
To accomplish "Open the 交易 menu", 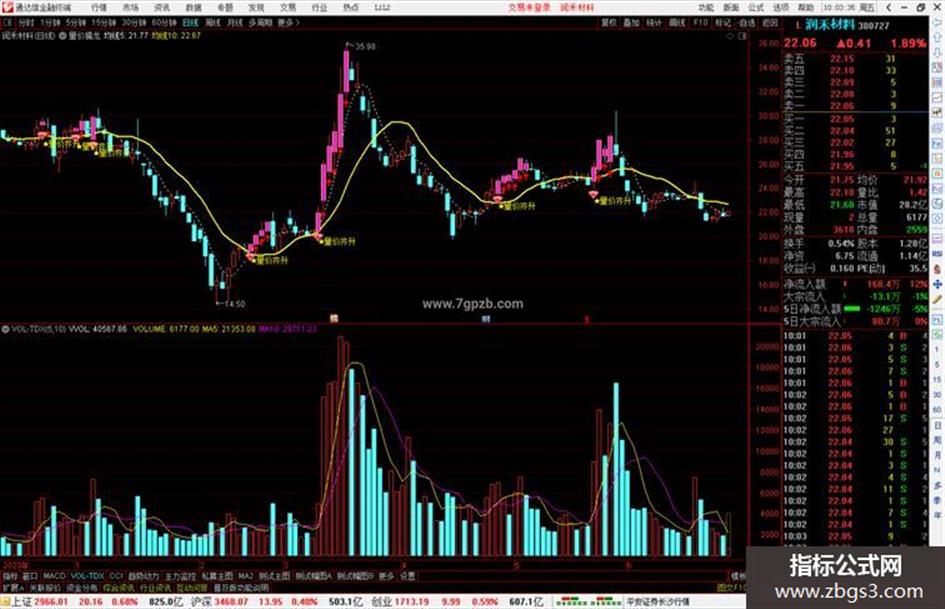I will click(x=287, y=8).
